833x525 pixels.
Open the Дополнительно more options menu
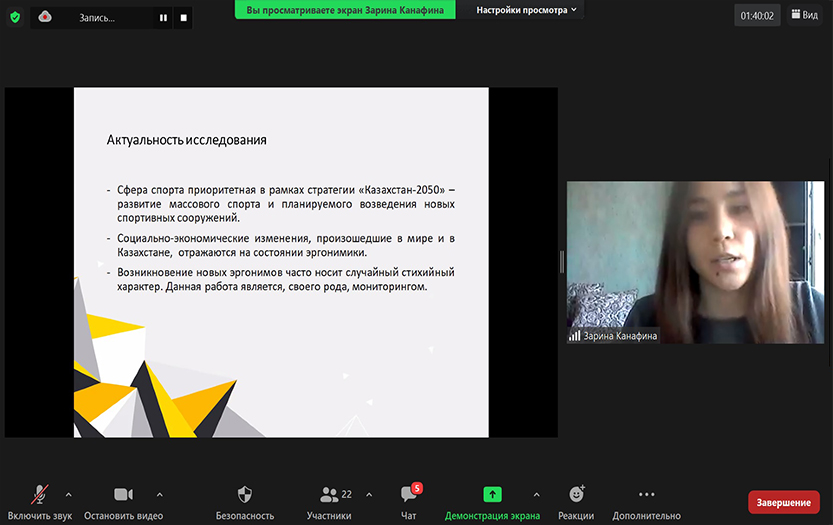click(647, 502)
